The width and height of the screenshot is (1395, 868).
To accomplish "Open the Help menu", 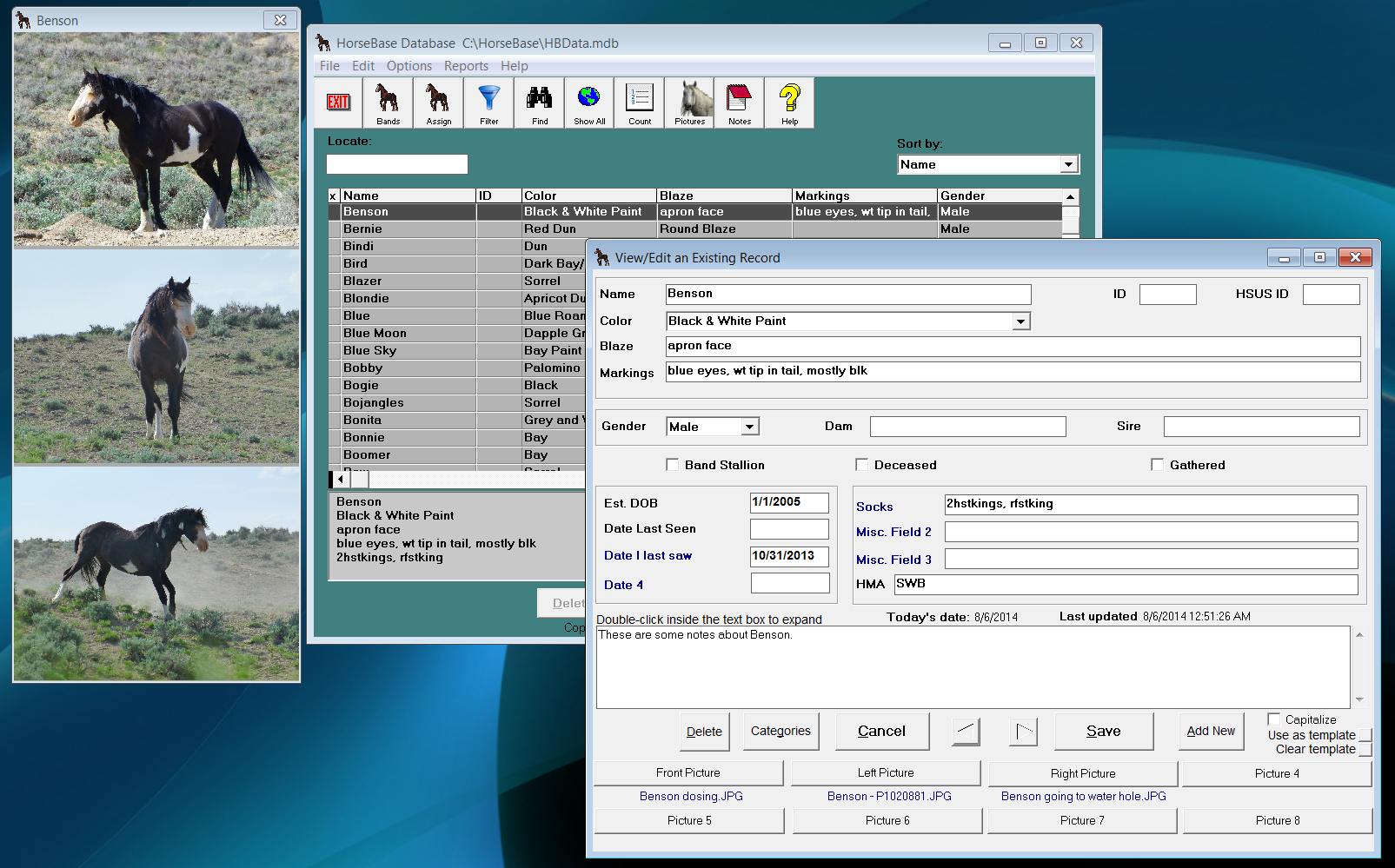I will point(514,66).
